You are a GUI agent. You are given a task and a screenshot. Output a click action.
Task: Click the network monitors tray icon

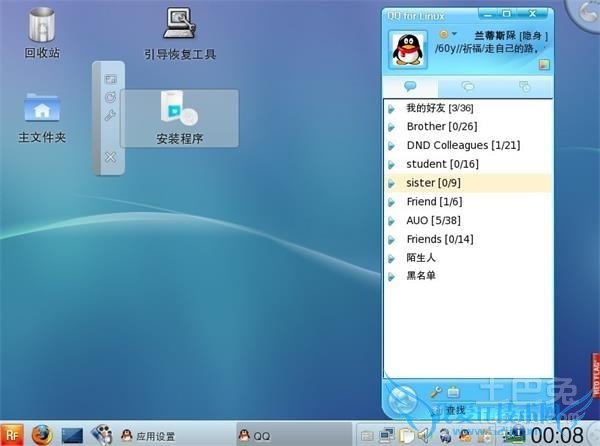386,435
